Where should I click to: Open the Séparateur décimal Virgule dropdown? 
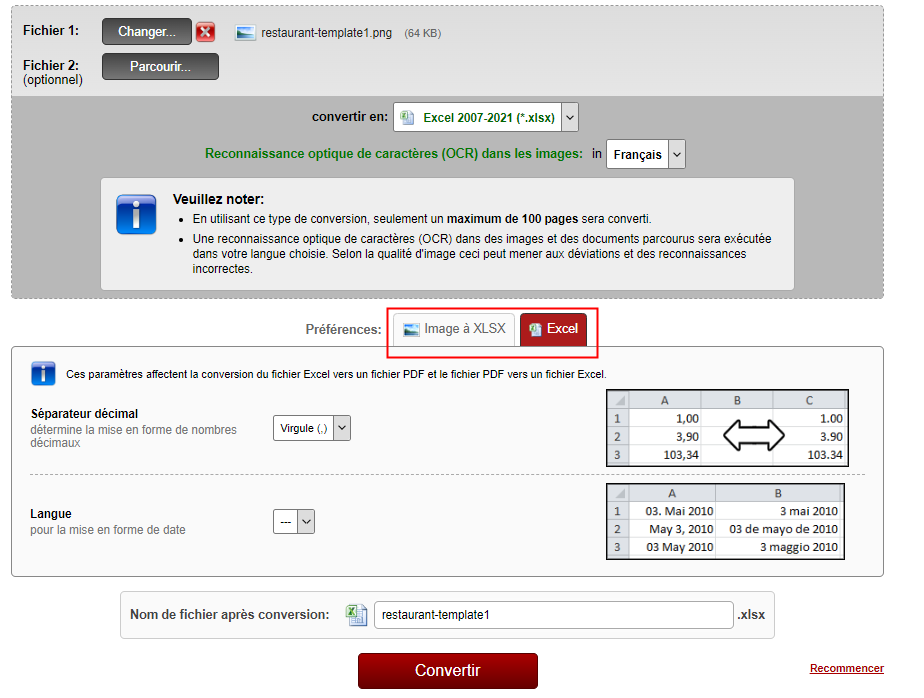312,428
